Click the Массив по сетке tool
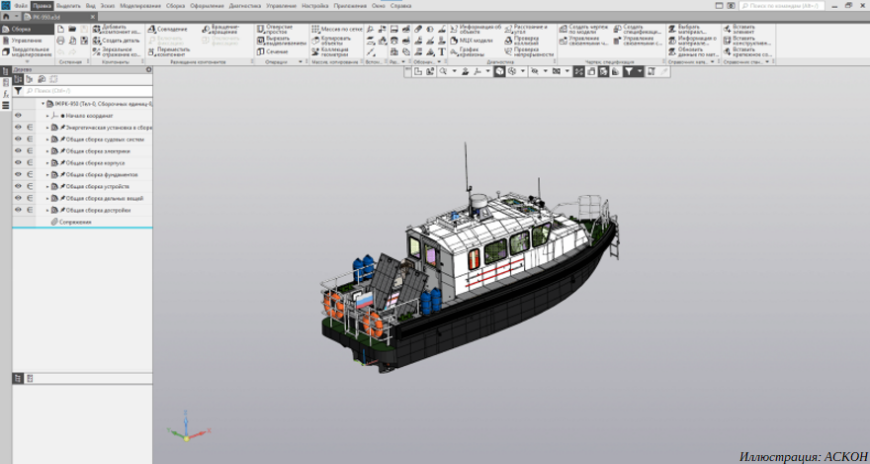870x464 pixels. pos(337,29)
